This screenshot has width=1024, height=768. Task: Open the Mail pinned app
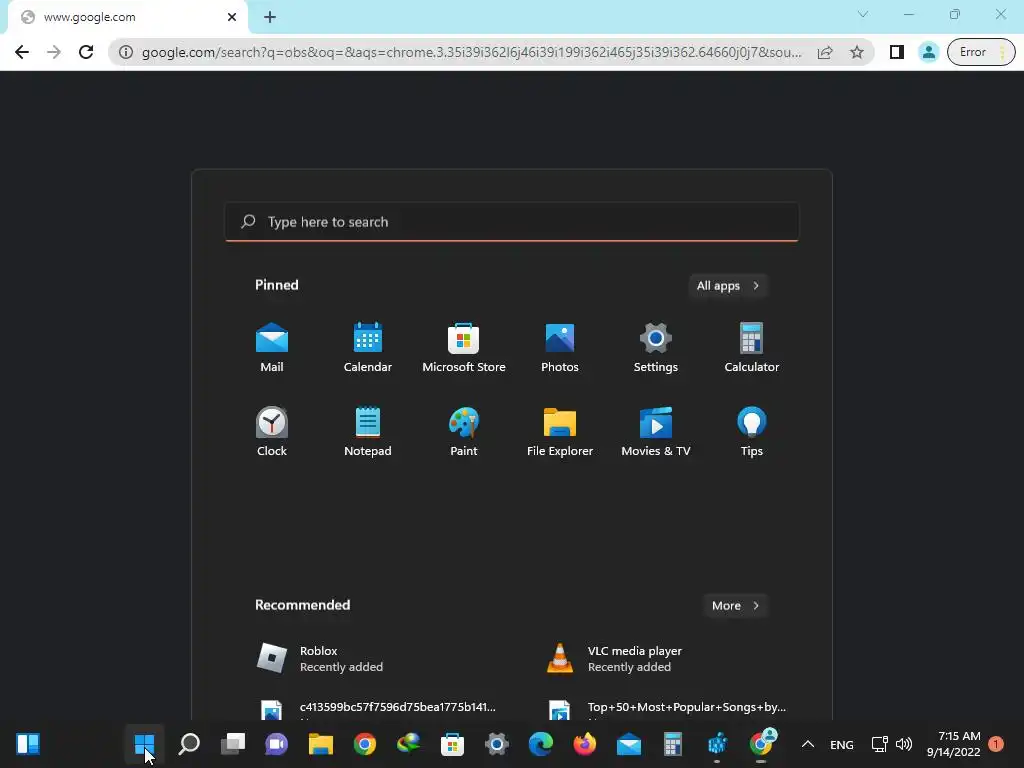(x=272, y=347)
